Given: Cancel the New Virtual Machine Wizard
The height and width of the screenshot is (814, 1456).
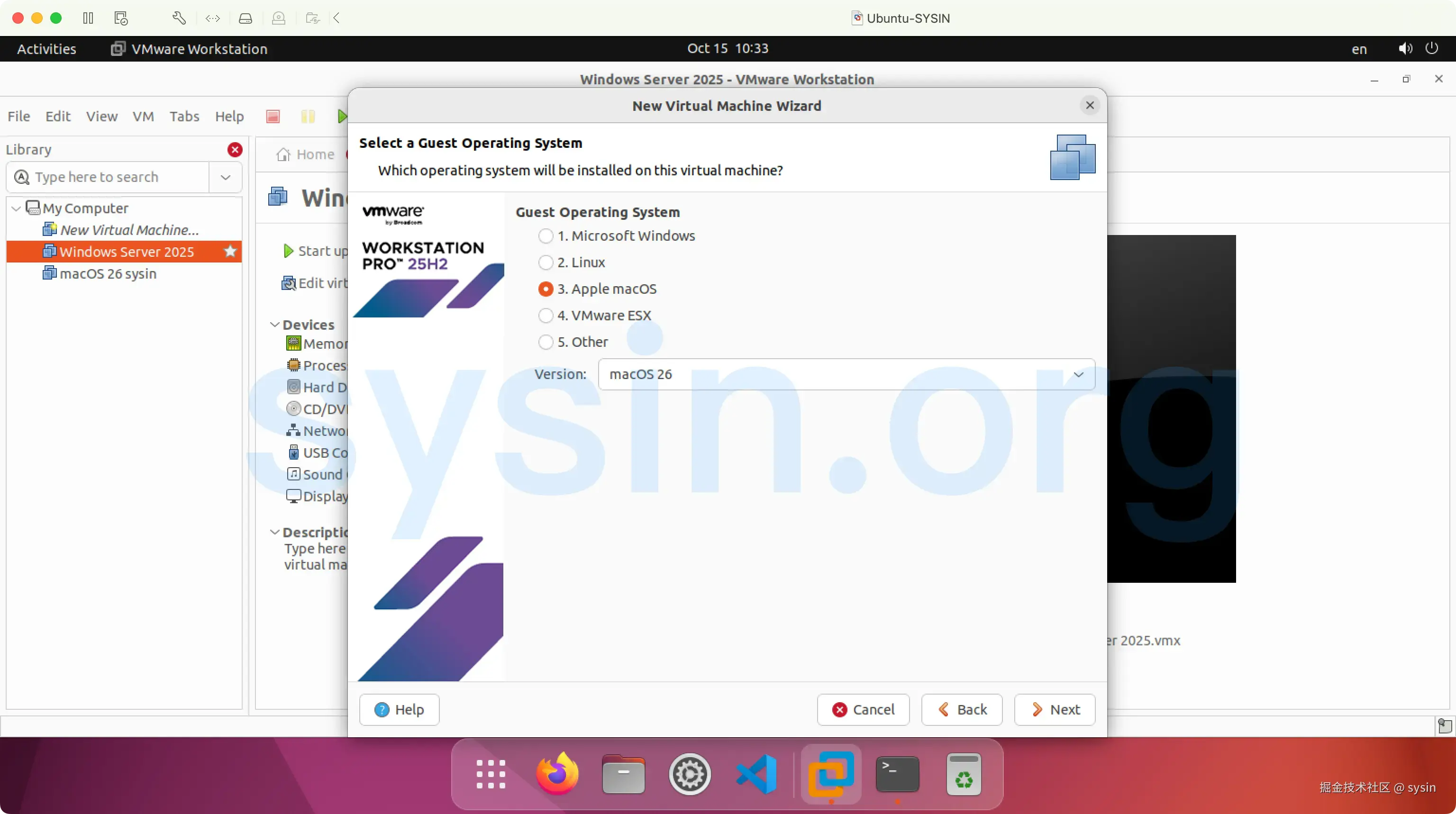Looking at the screenshot, I should (x=863, y=709).
